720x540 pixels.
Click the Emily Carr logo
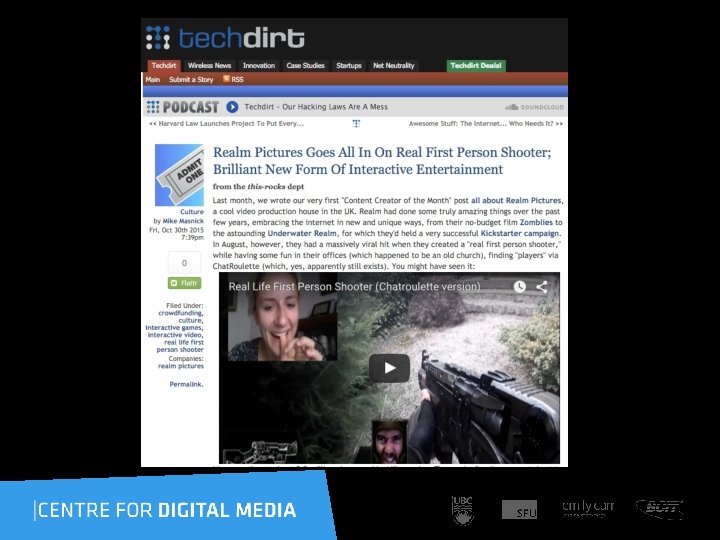(x=588, y=508)
